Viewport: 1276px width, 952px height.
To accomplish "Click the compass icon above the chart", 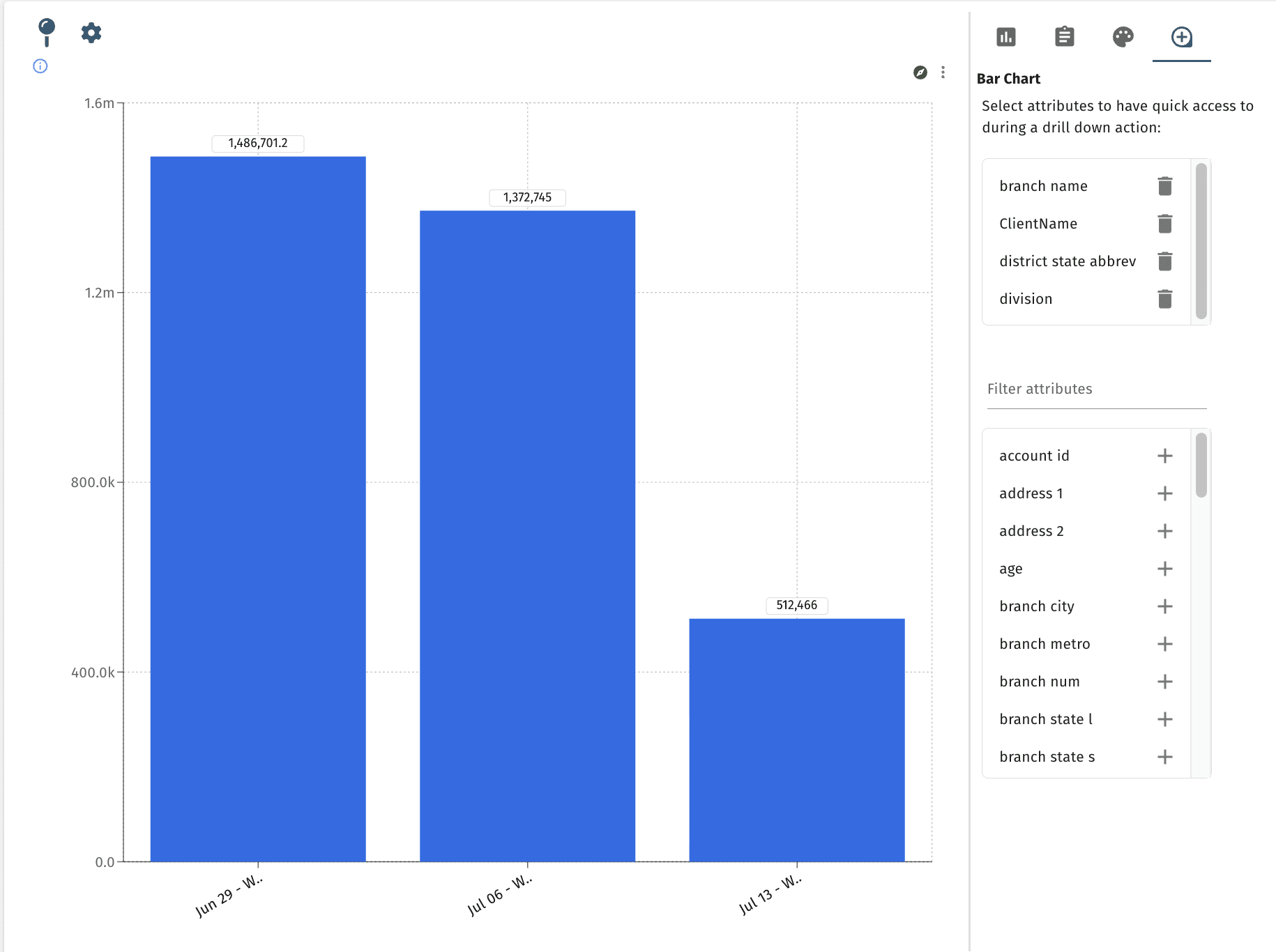I will pos(920,72).
